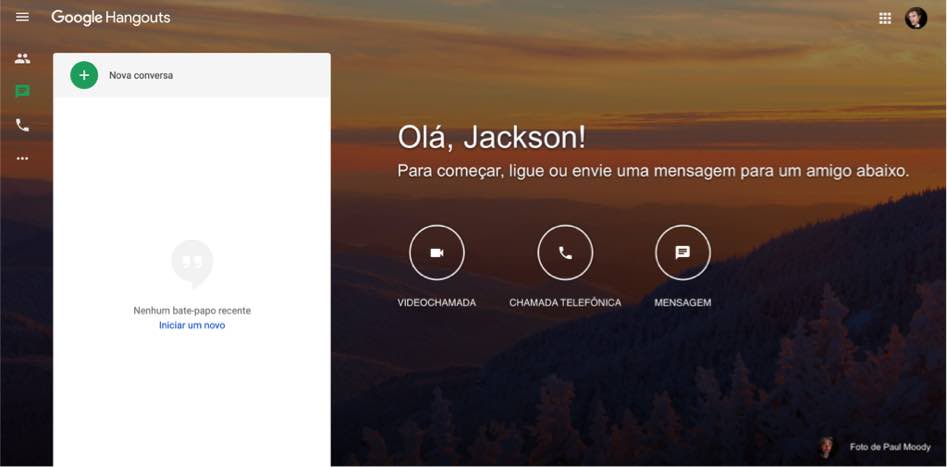Click the VIDEOCHAMADA label

click(437, 303)
